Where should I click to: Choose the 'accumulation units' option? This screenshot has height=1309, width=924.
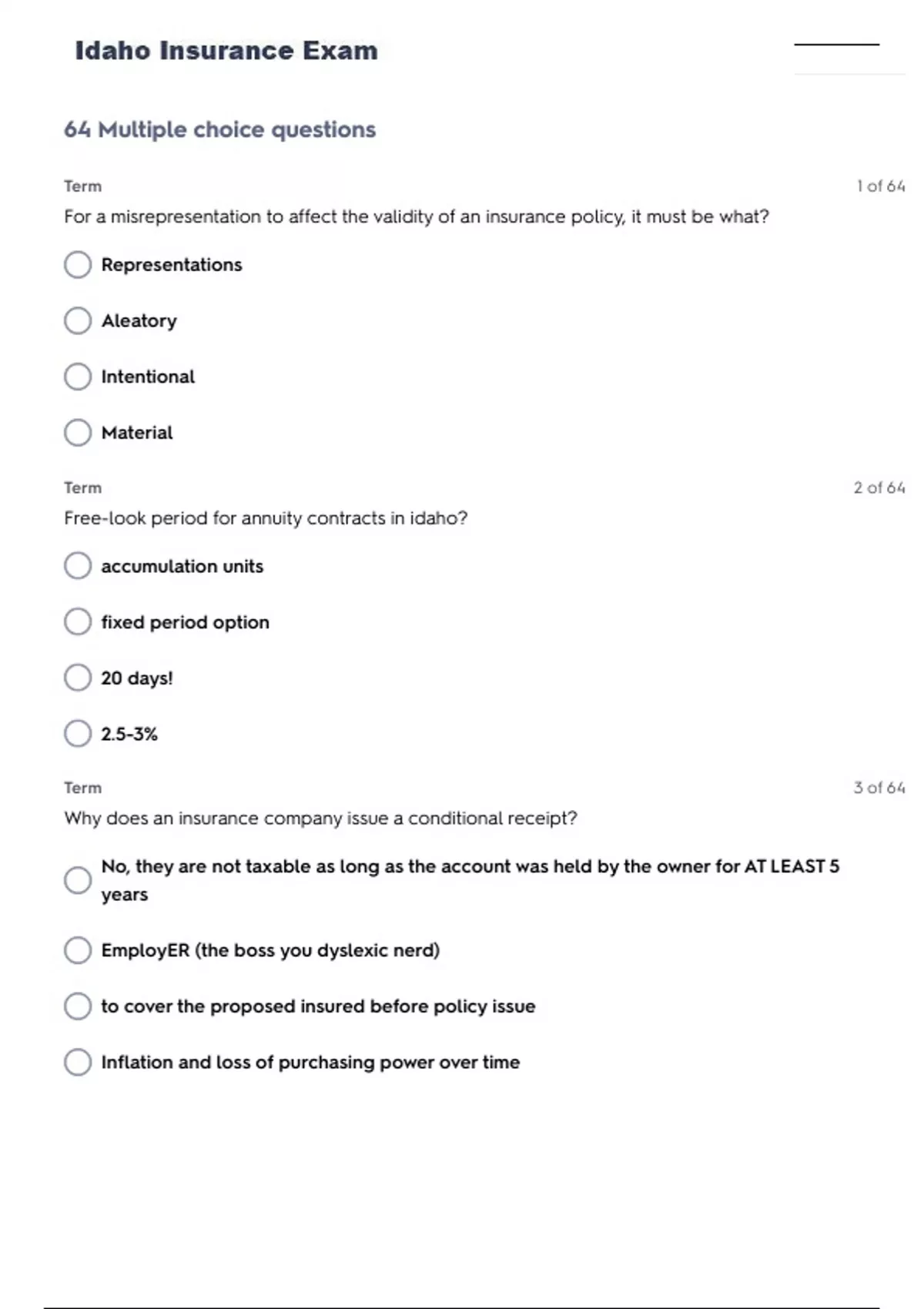click(x=78, y=566)
